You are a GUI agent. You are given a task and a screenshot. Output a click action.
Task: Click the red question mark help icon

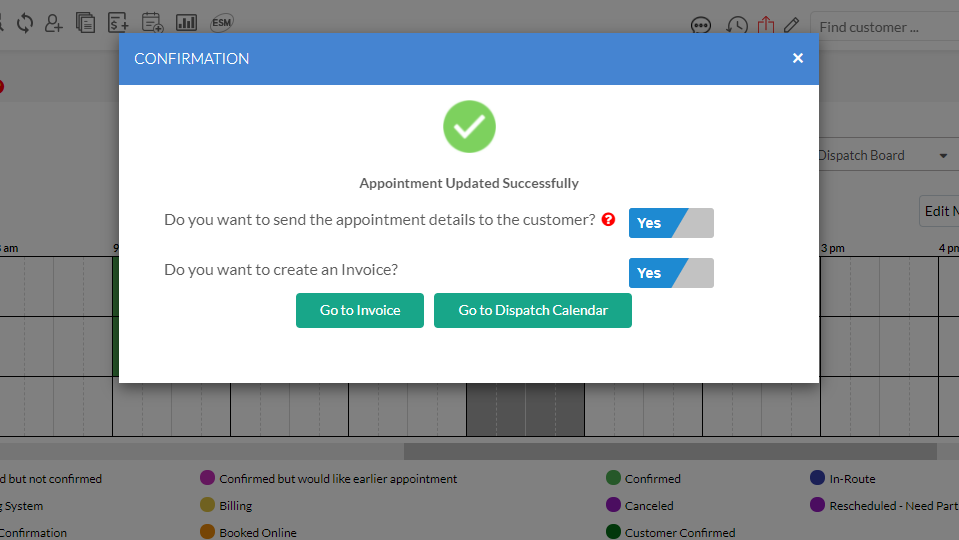[608, 220]
